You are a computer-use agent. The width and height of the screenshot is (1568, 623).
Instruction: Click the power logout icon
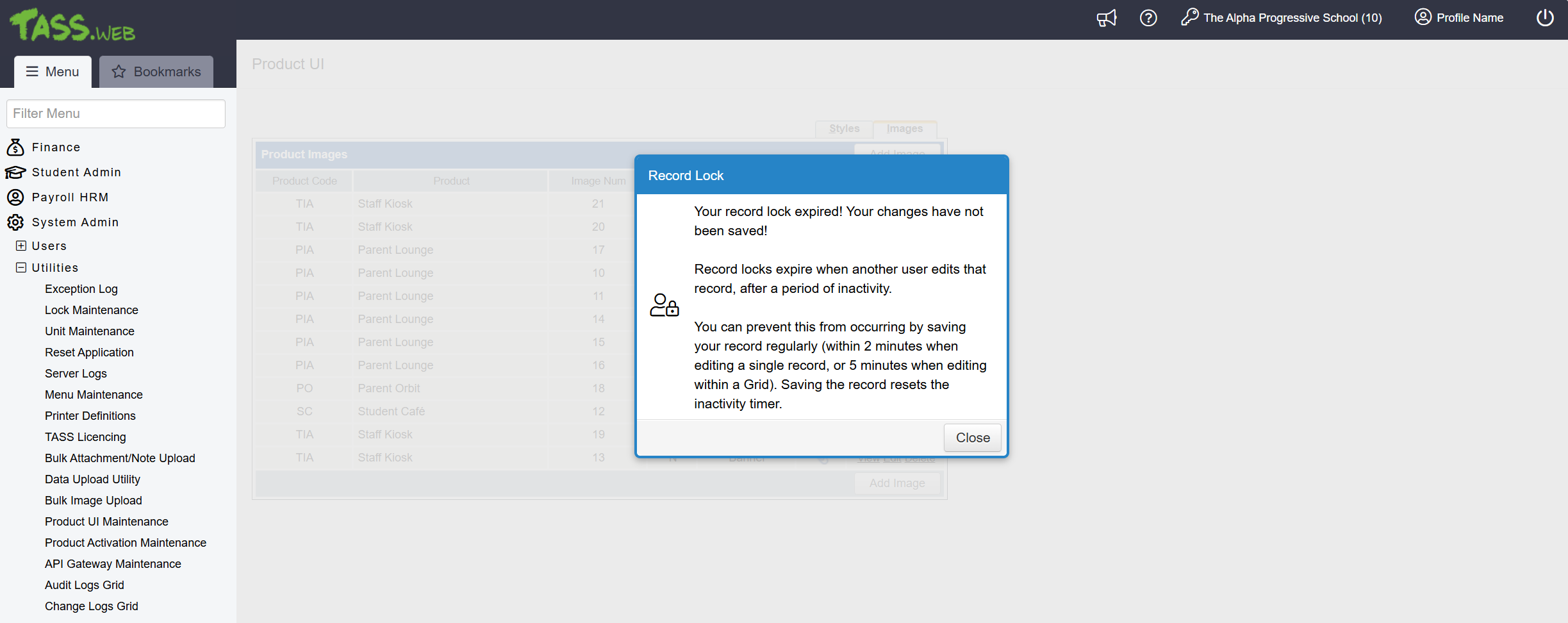1545,18
